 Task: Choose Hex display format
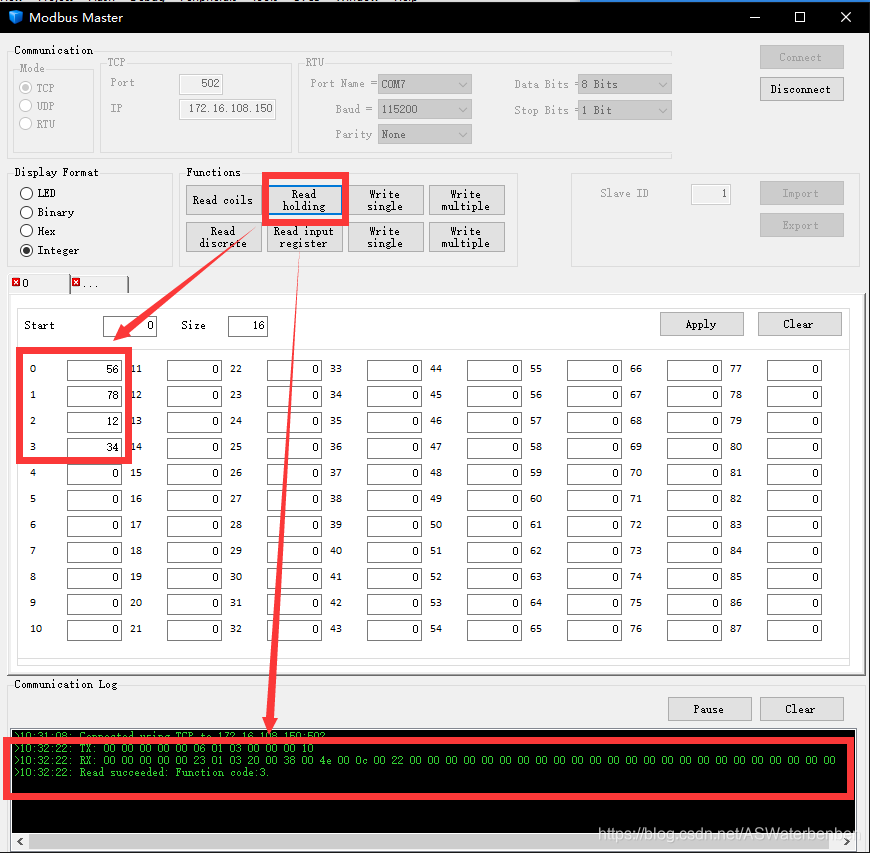pyautogui.click(x=27, y=231)
